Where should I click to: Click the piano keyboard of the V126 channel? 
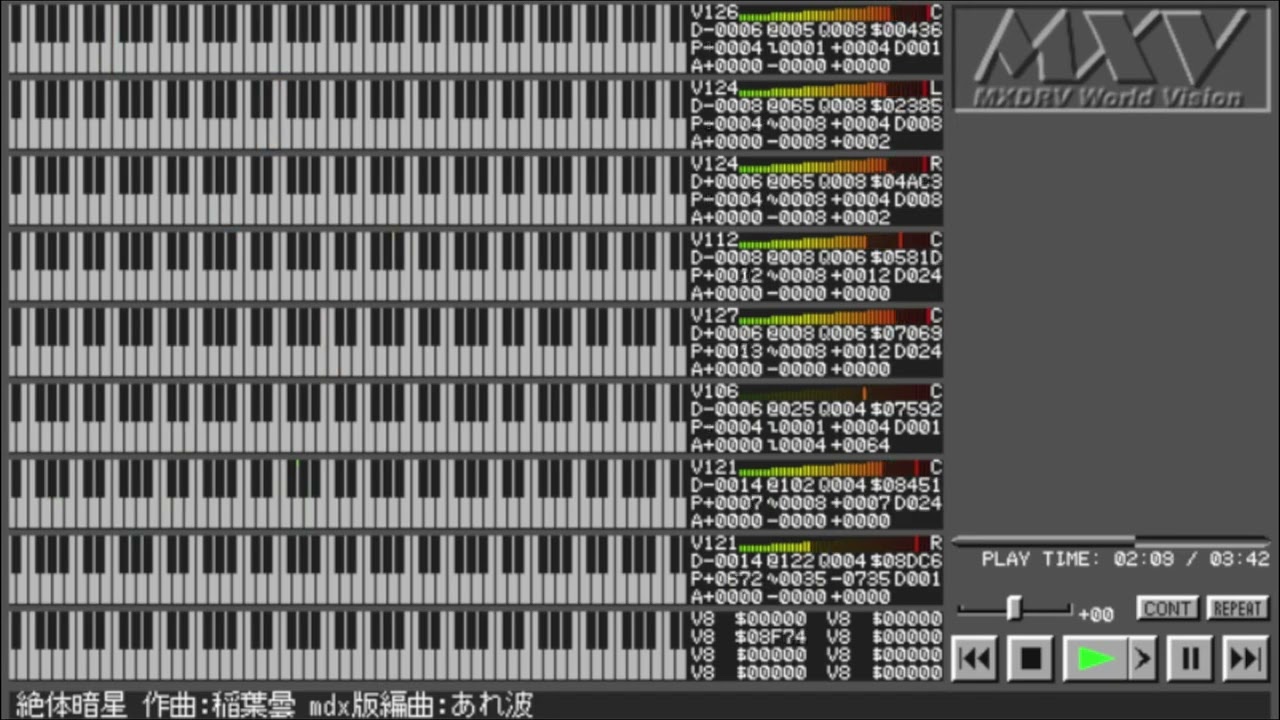(347, 39)
